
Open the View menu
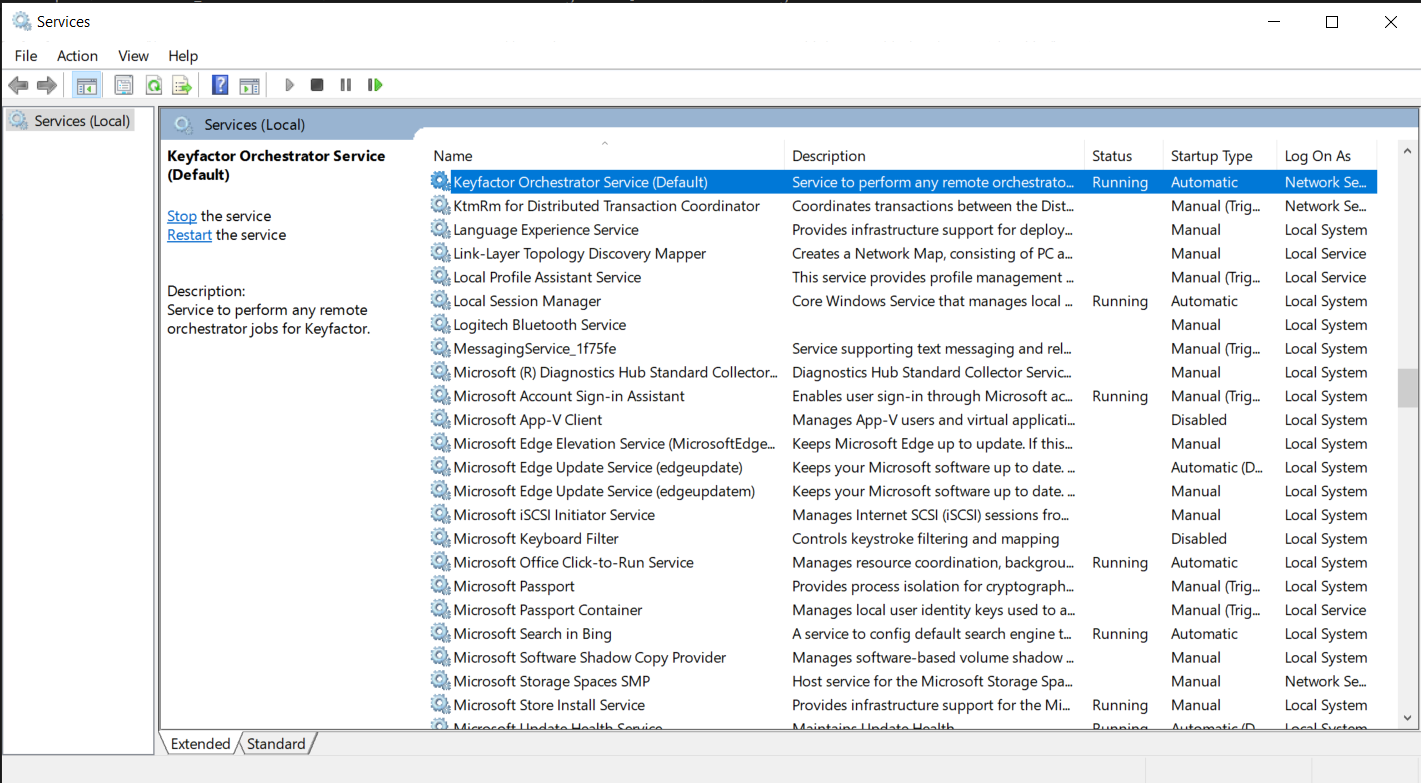click(133, 56)
